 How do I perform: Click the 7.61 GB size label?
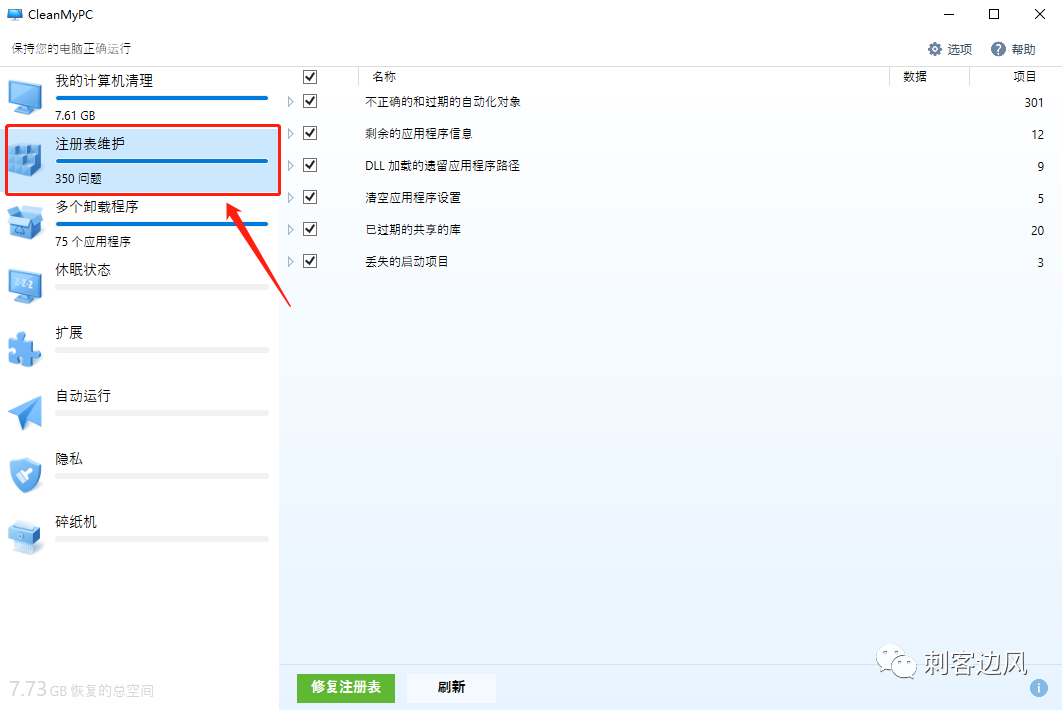coord(75,116)
